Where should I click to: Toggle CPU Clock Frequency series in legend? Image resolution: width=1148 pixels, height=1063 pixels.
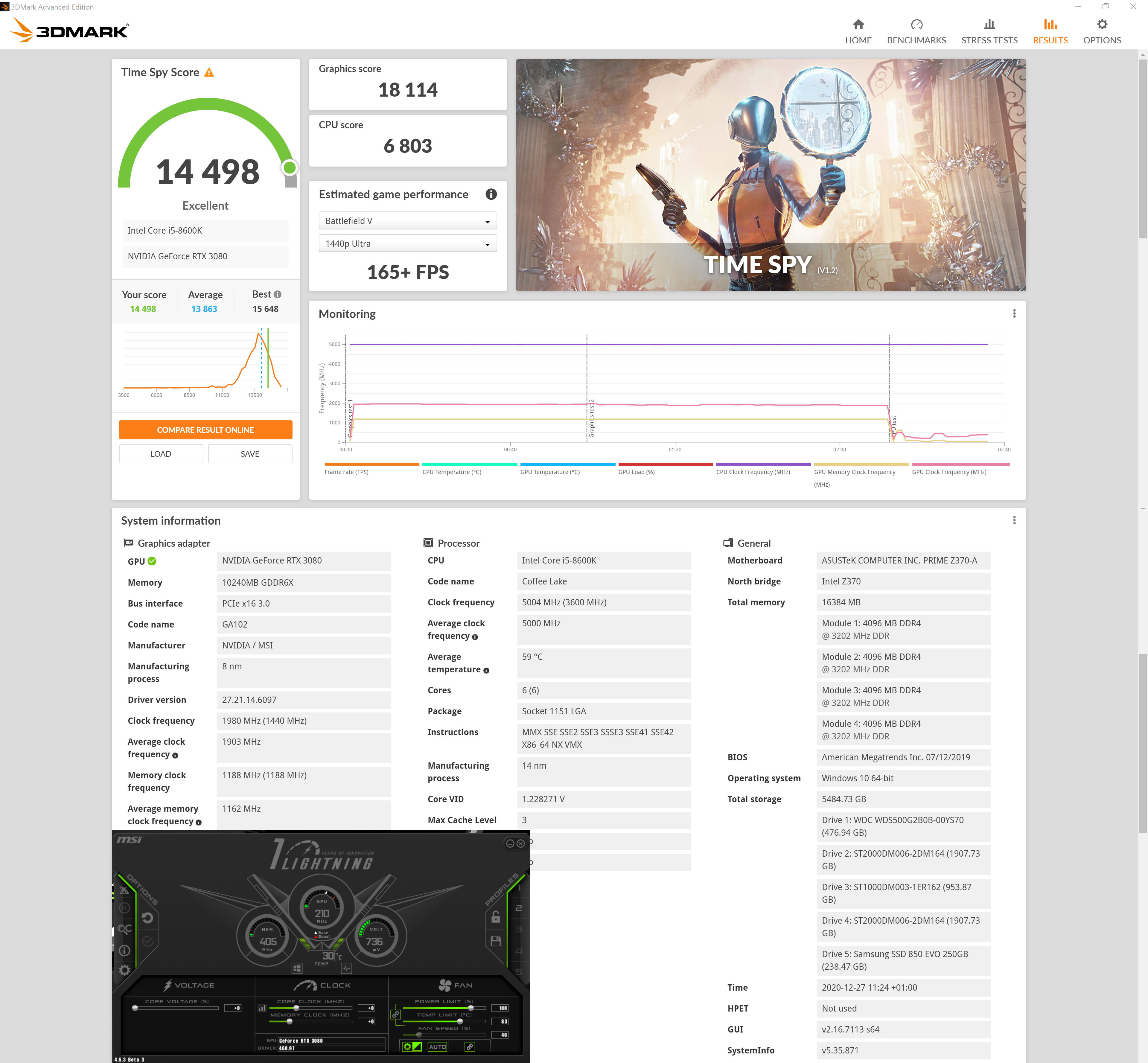(x=763, y=468)
